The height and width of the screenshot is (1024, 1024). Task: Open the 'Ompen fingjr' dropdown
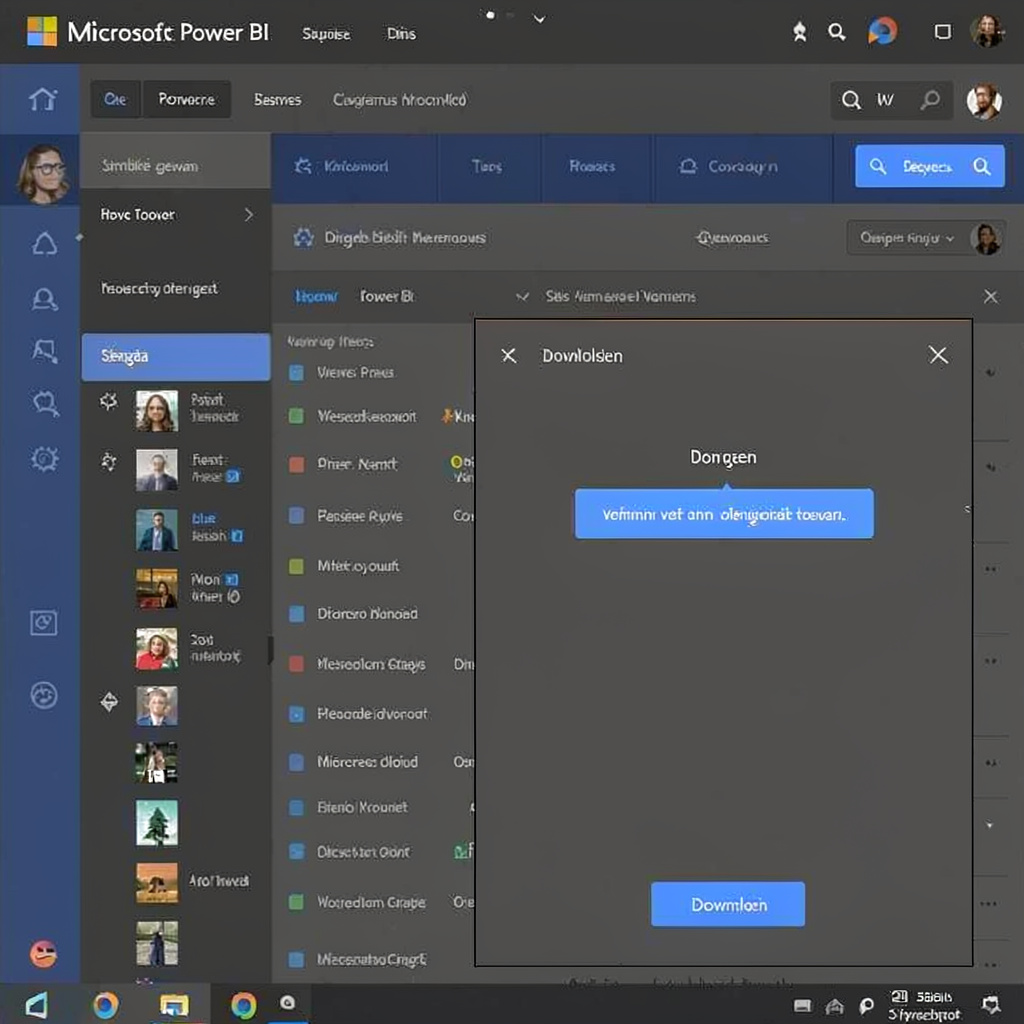click(x=907, y=238)
